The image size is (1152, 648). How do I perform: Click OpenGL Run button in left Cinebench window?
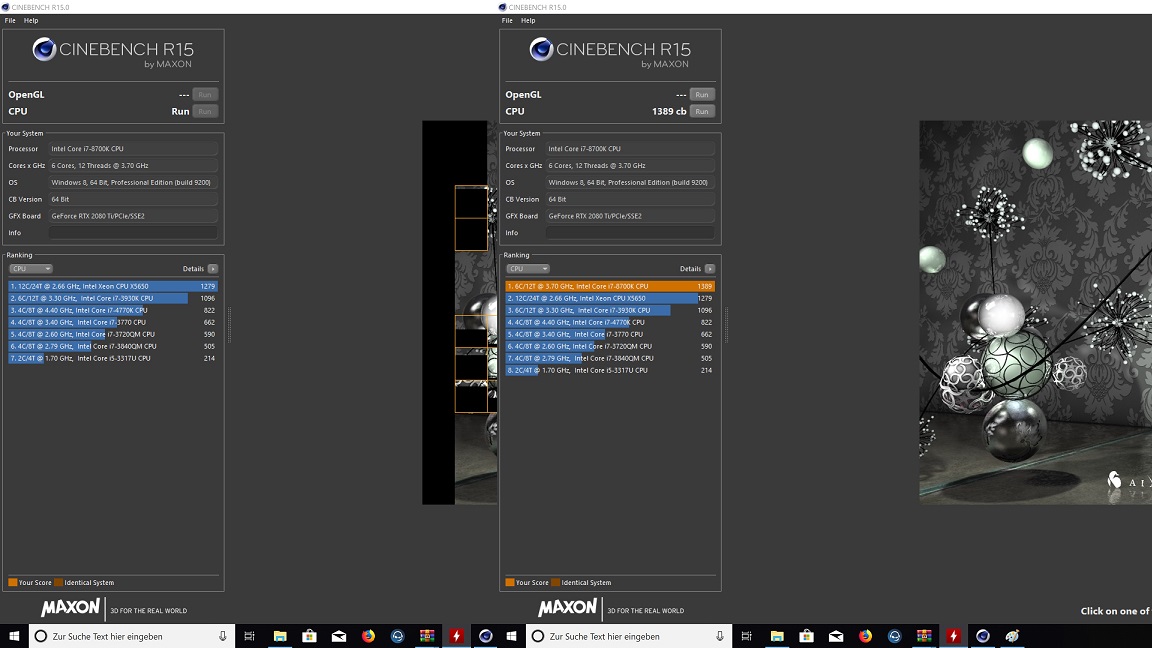(205, 94)
